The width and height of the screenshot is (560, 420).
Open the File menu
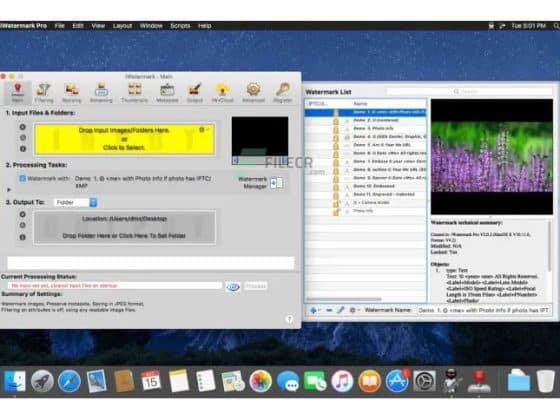(60, 26)
